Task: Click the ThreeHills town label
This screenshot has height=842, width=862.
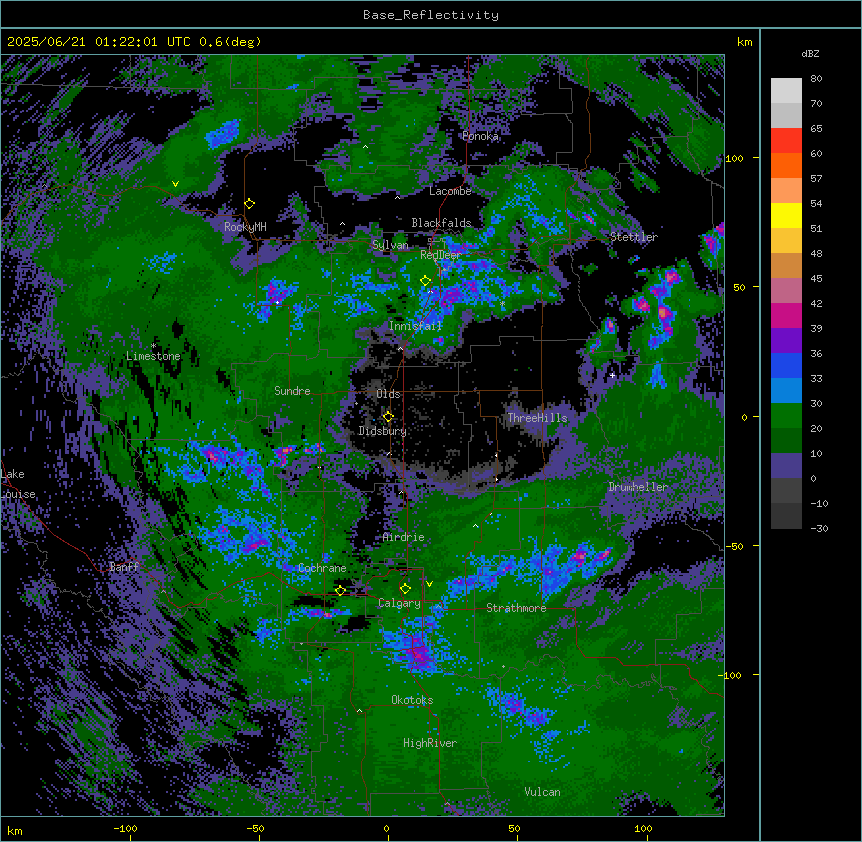Action: pyautogui.click(x=537, y=418)
